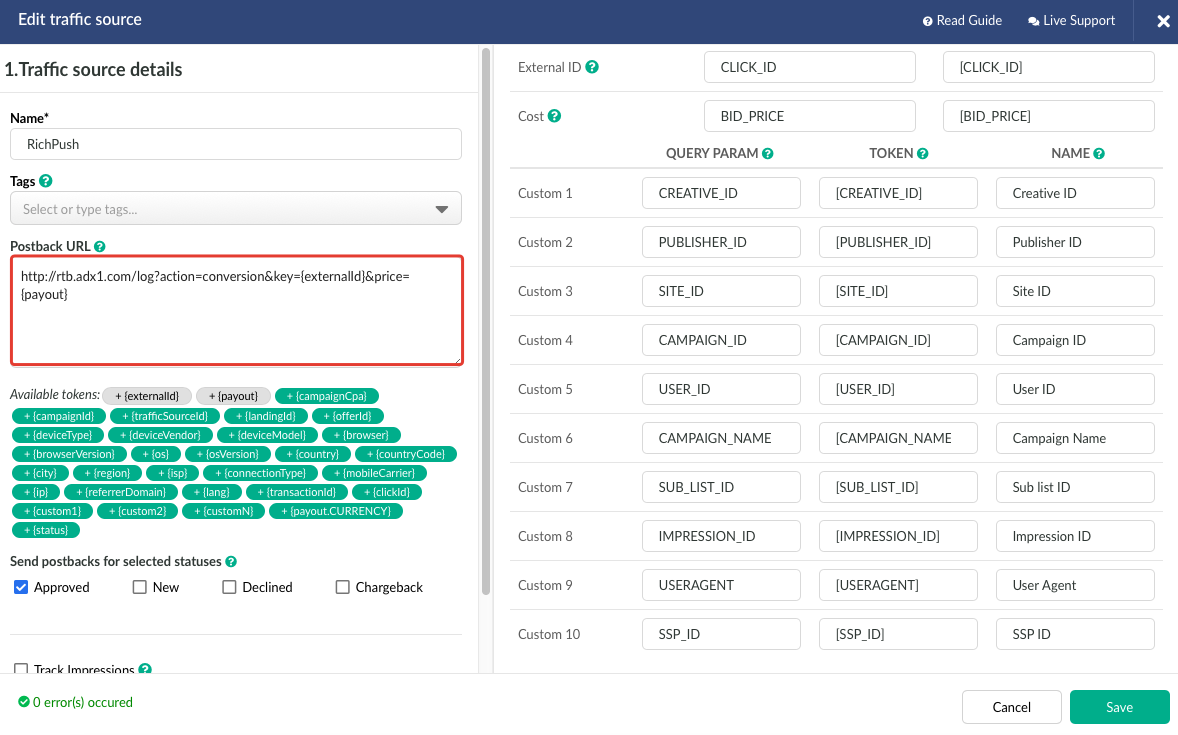Click Cancel button
Viewport: 1178px width, 735px height.
(1011, 707)
